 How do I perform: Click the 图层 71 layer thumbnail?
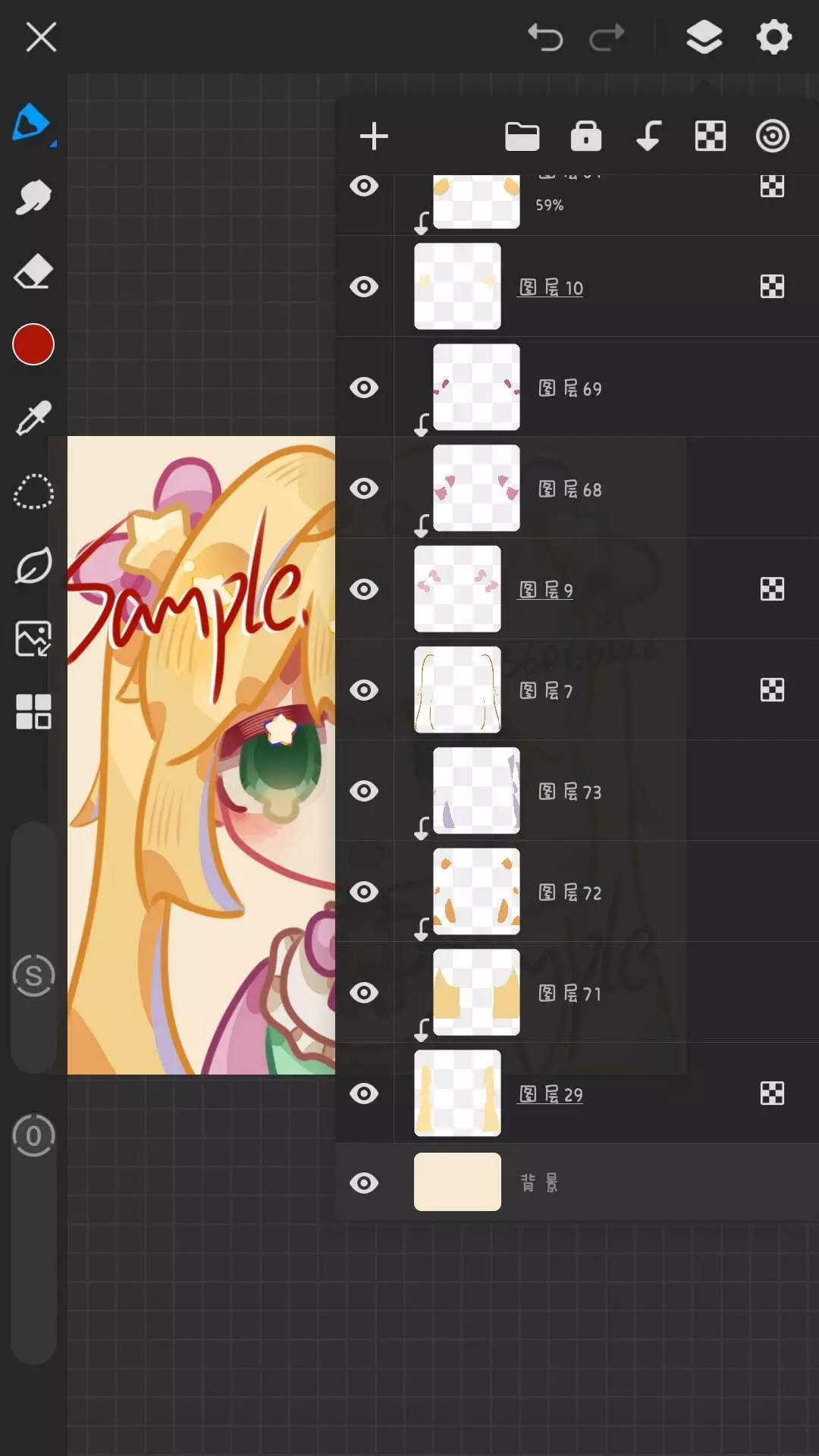476,993
